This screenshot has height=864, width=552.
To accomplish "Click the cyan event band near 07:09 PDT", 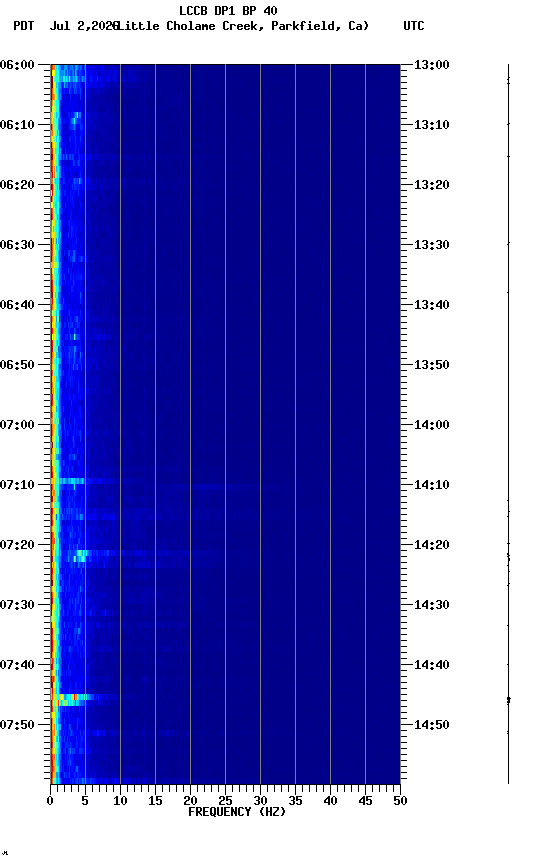I will tap(72, 481).
